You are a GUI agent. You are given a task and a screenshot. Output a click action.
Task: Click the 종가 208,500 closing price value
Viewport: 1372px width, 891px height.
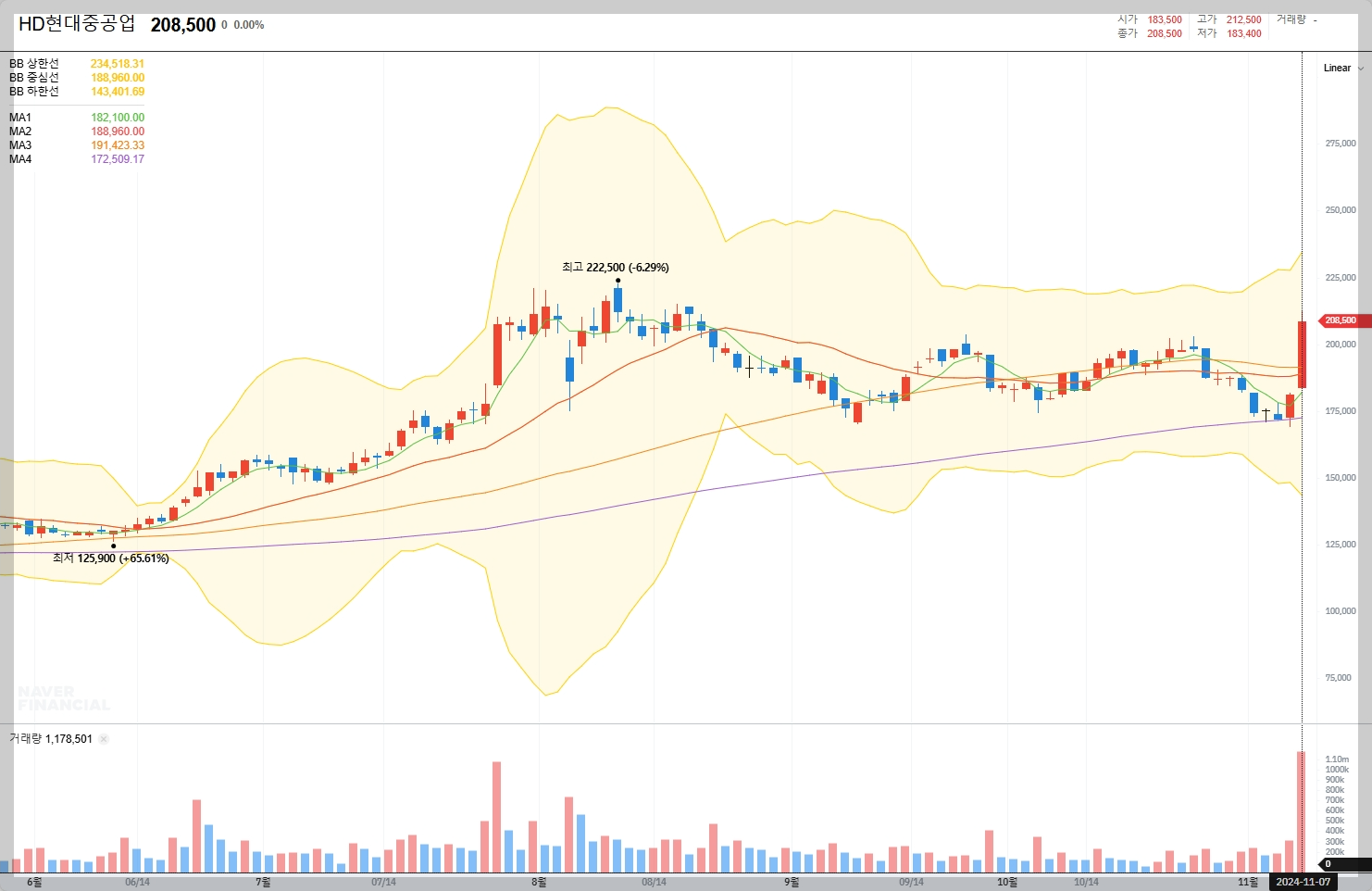click(x=1165, y=33)
